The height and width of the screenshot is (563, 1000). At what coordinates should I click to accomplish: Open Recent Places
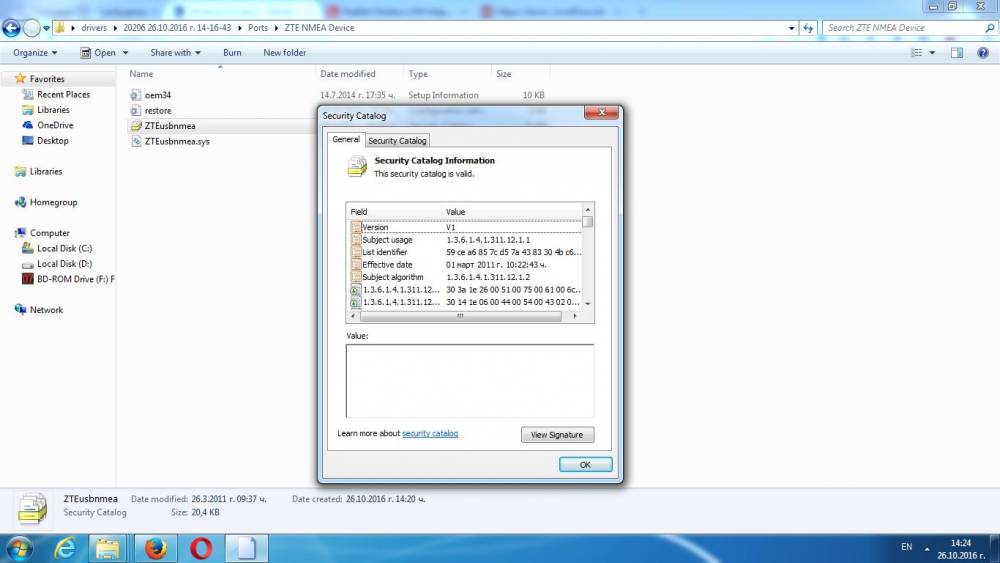coord(63,94)
